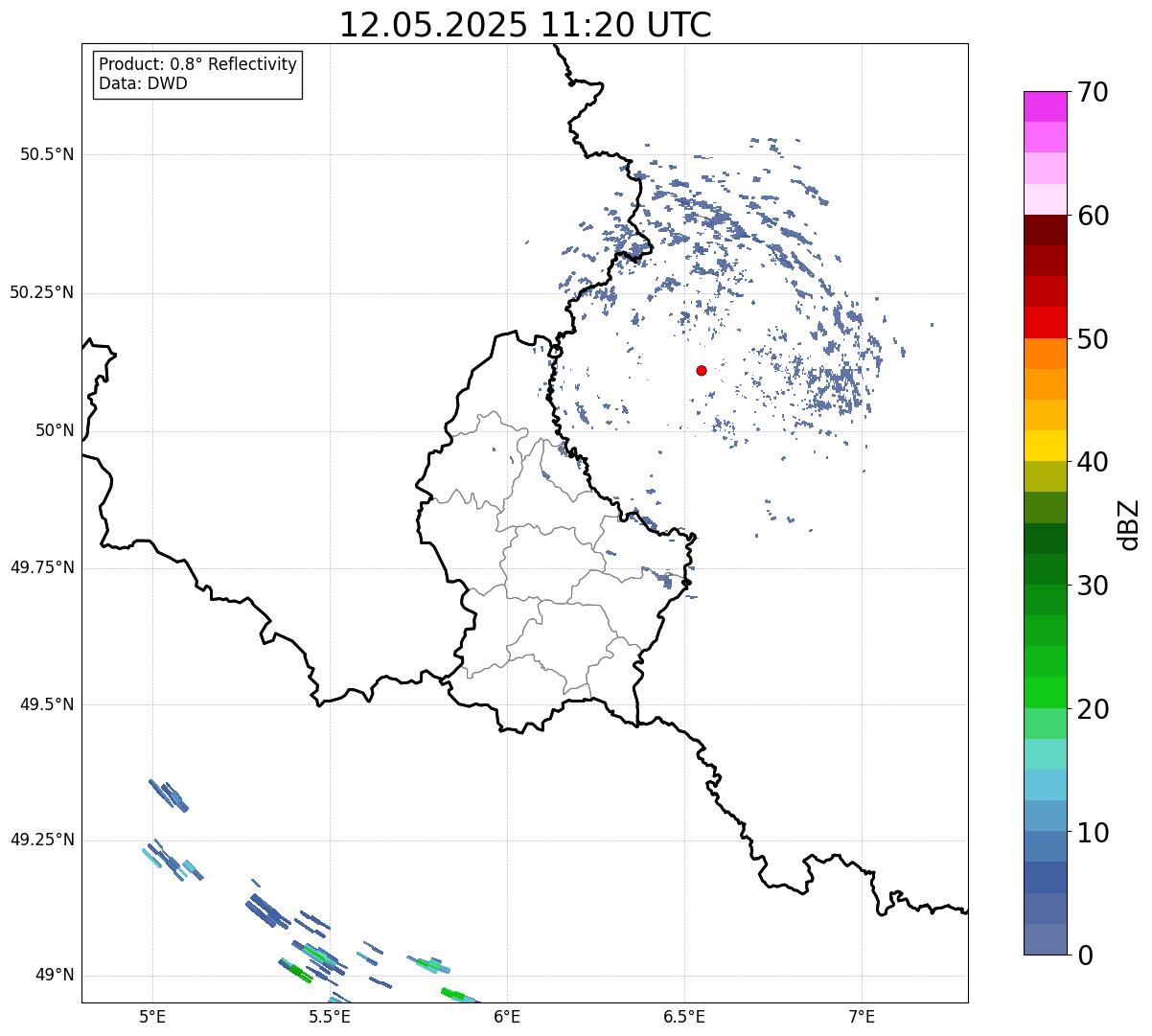Pick the pale pink swatch above 60 dBZ

pyautogui.click(x=1045, y=199)
